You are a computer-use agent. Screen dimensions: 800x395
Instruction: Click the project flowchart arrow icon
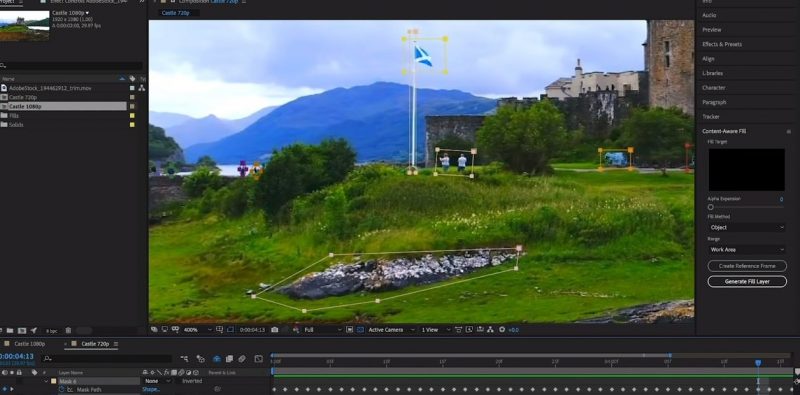point(34,331)
